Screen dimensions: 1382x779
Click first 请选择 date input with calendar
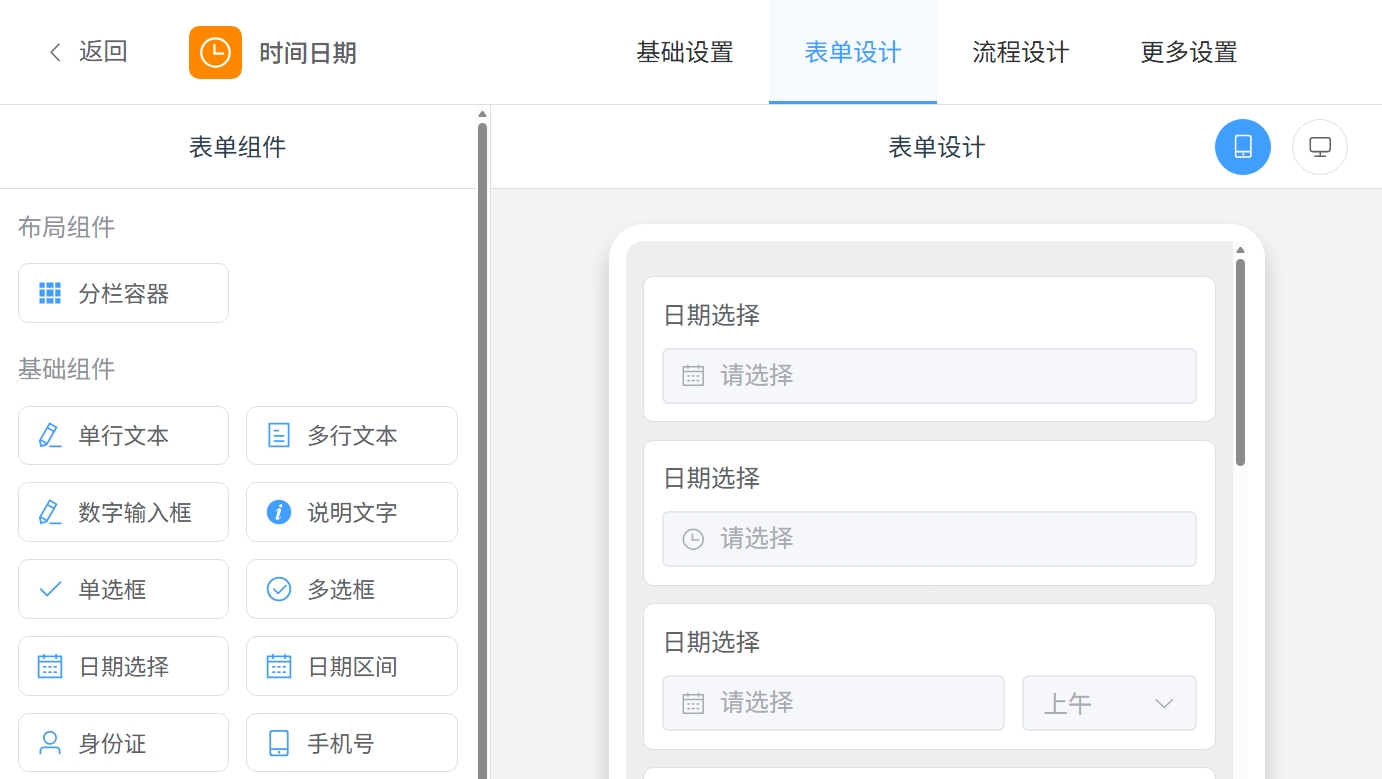pyautogui.click(x=929, y=376)
